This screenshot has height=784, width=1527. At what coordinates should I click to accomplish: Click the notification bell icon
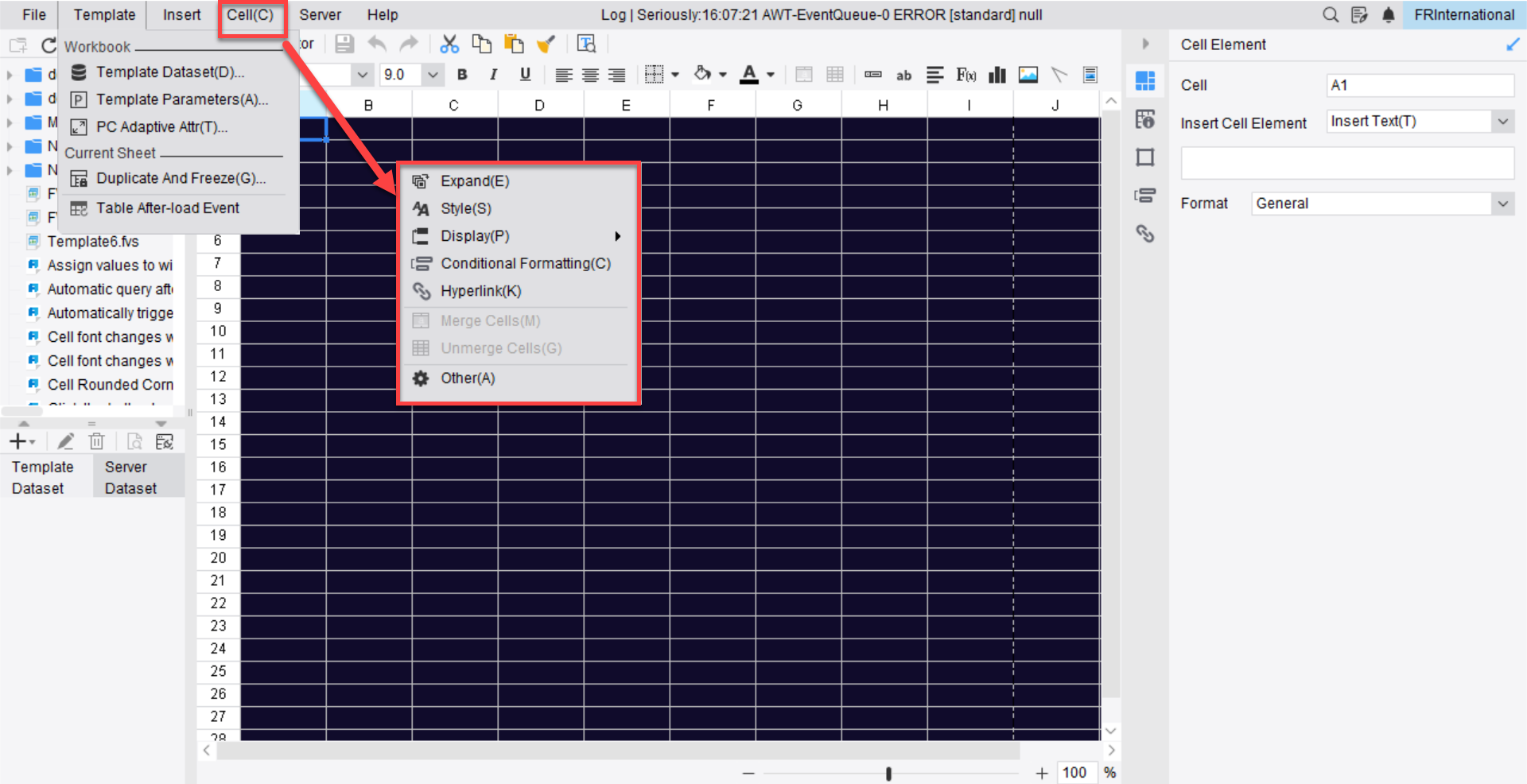(1389, 14)
